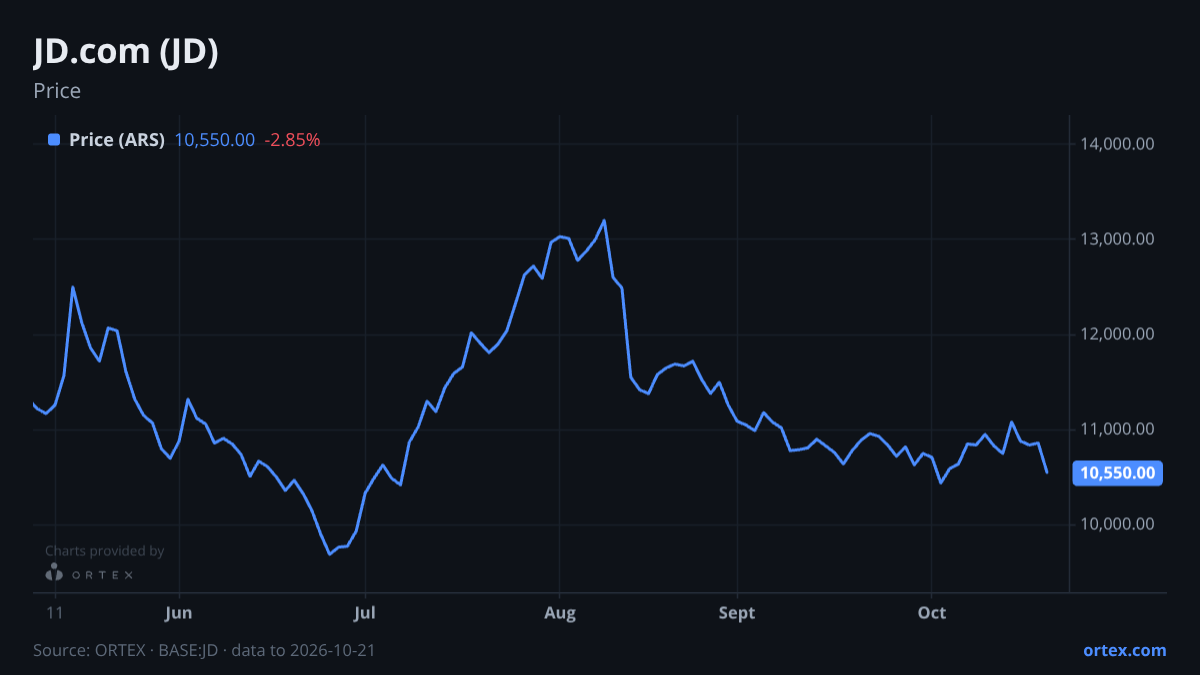Click the Price subtitle under the title
The image size is (1200, 675).
57,91
